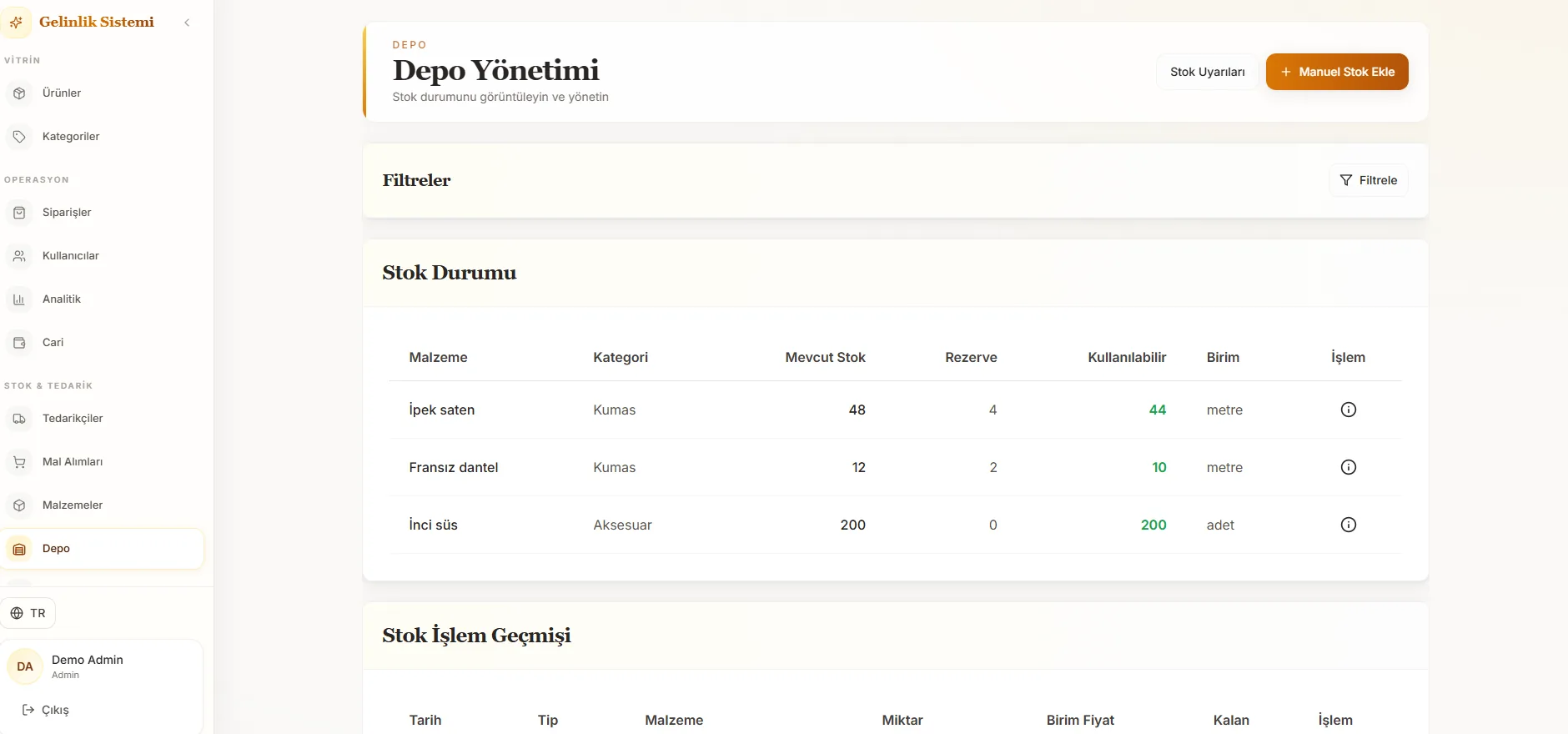Click the Kategoriler tag icon

pos(19,137)
